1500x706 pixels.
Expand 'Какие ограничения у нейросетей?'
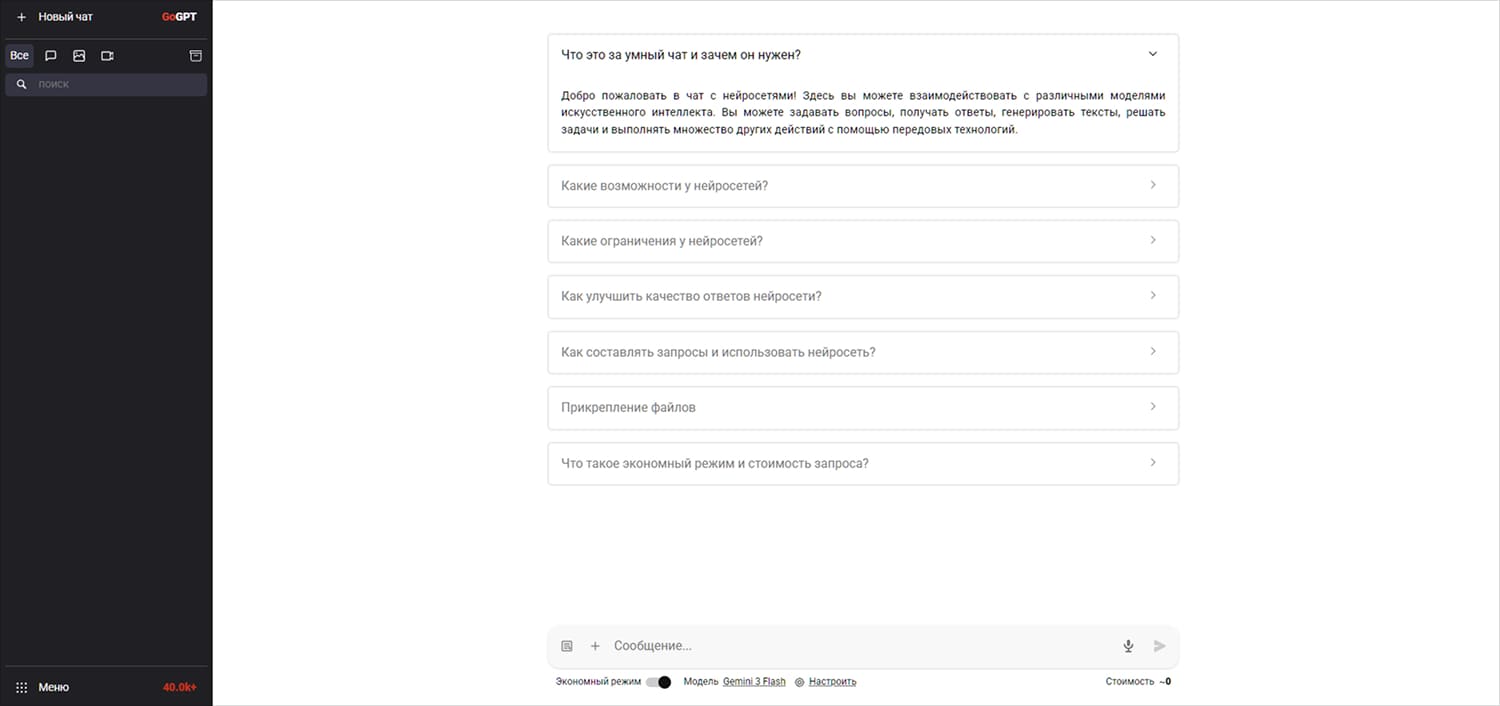863,241
